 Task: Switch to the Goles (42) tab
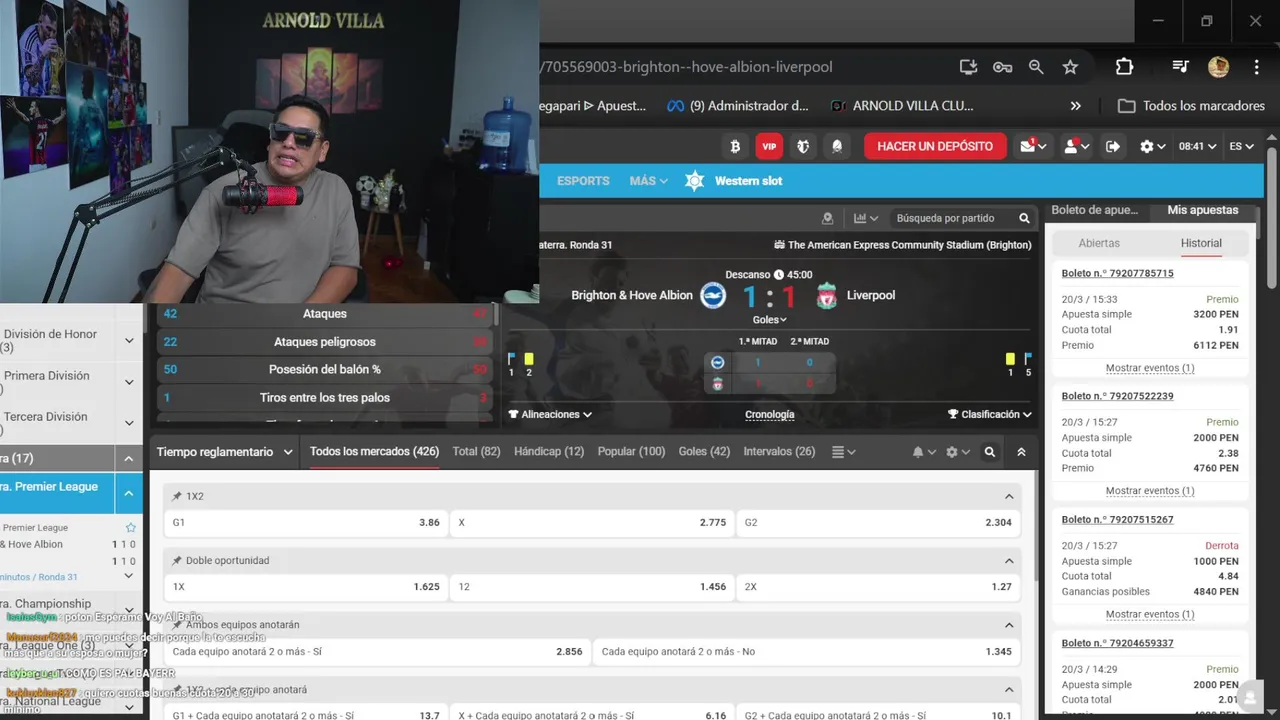click(x=704, y=452)
